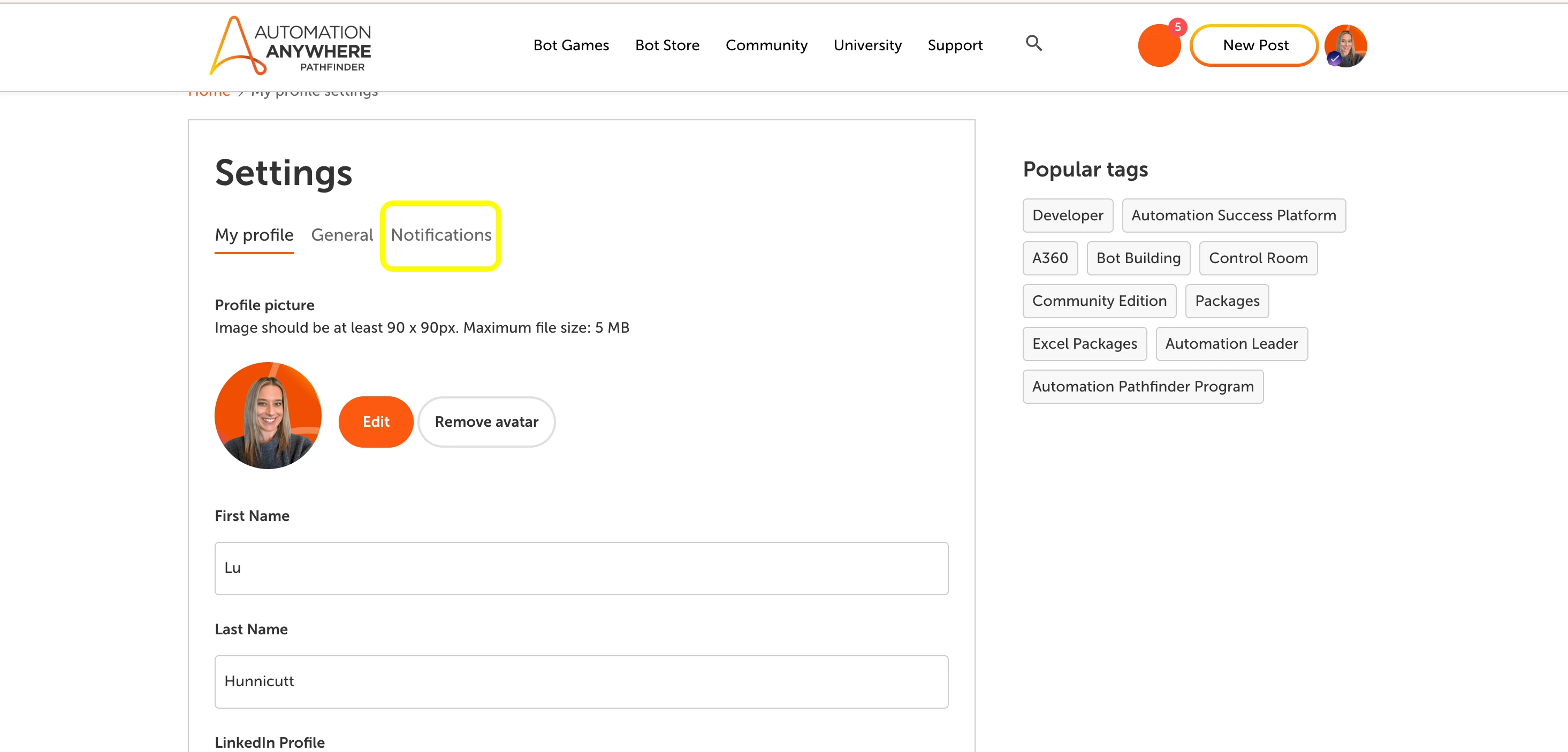Select the Bot Building tag
The image size is (1568, 752).
[x=1138, y=258]
